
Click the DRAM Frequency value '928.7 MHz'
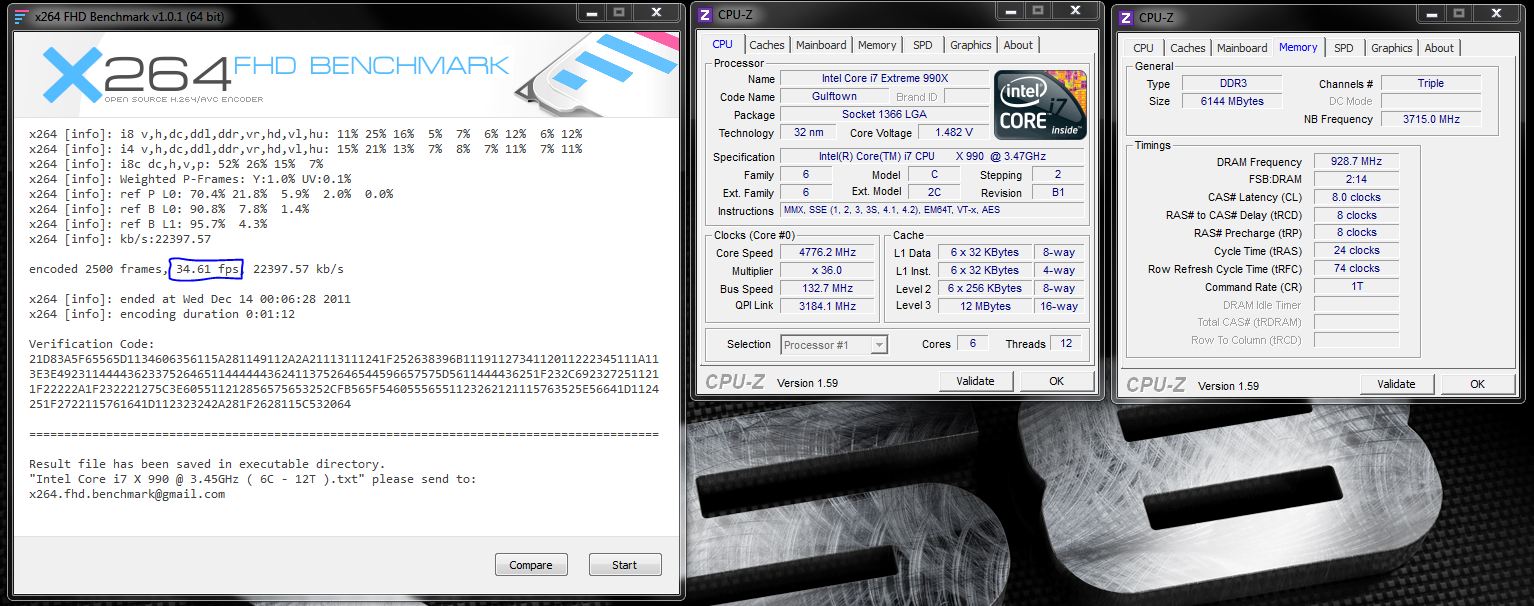pyautogui.click(x=1355, y=162)
